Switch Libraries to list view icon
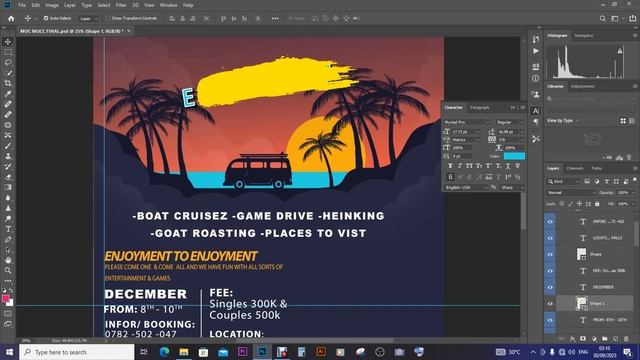Image resolution: width=640 pixels, height=360 pixels. click(632, 121)
